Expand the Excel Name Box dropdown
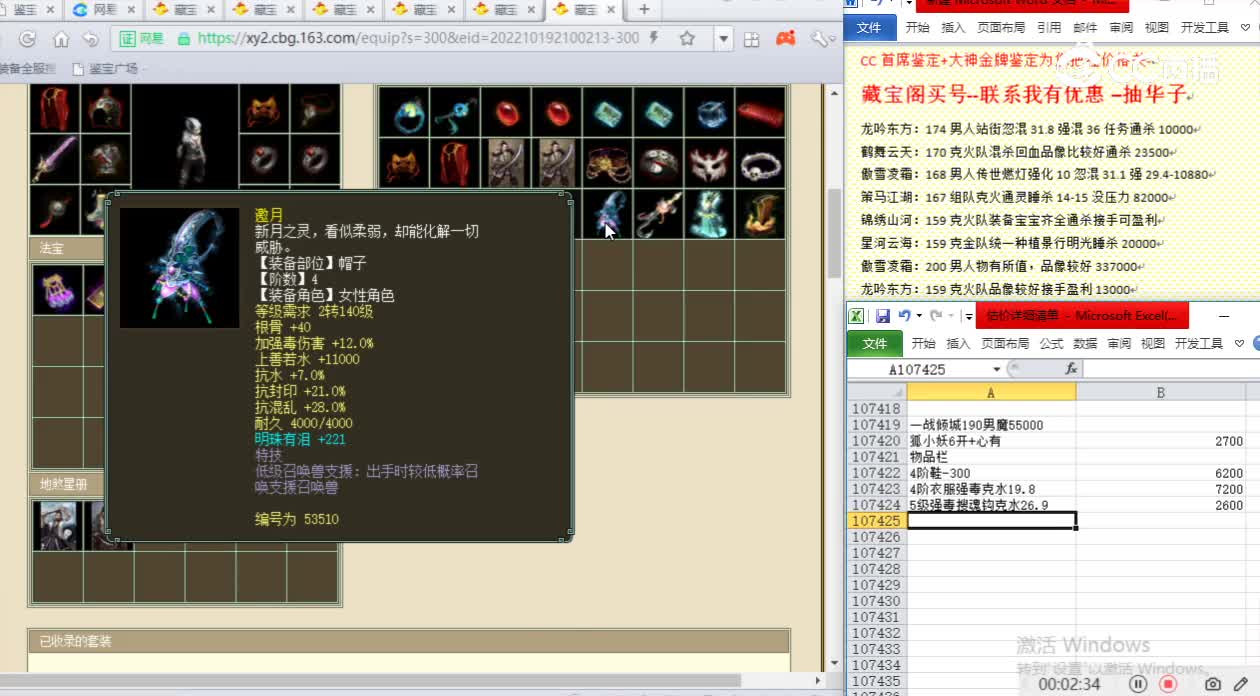Viewport: 1260px width, 696px height. (x=998, y=369)
